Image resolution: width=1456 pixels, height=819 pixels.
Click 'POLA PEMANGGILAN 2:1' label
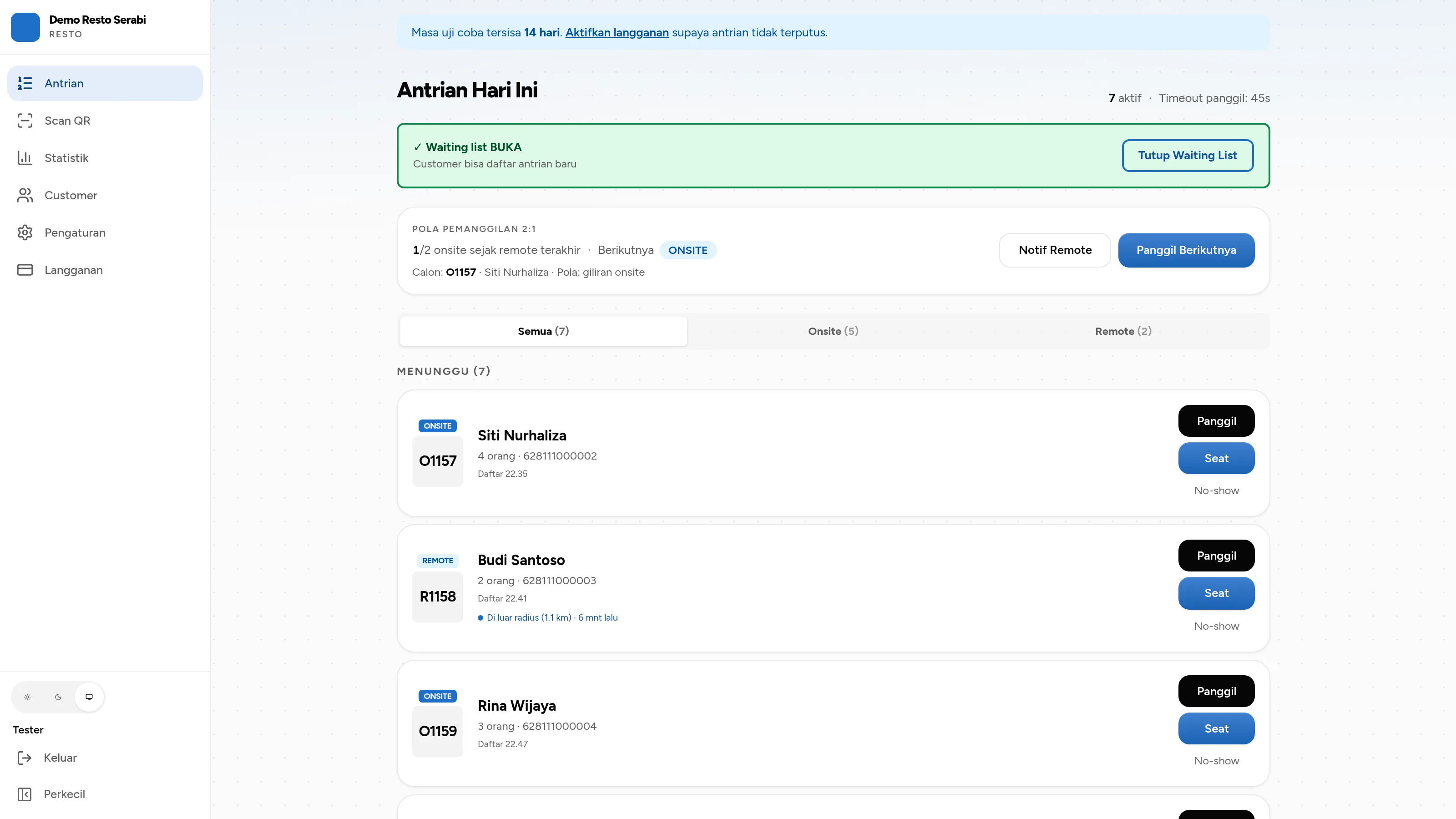click(x=474, y=229)
